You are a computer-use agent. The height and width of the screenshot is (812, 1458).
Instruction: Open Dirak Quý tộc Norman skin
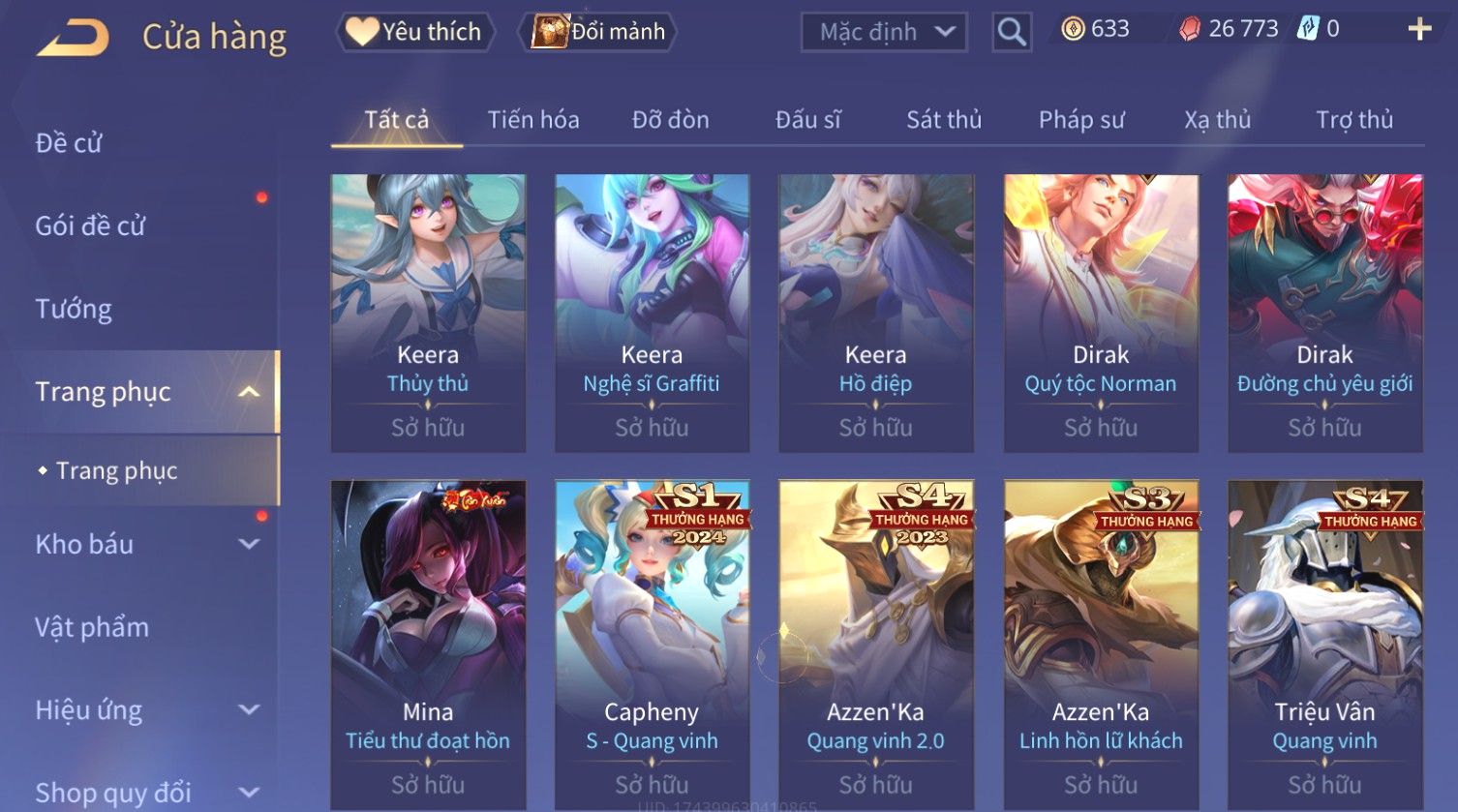(x=1101, y=313)
